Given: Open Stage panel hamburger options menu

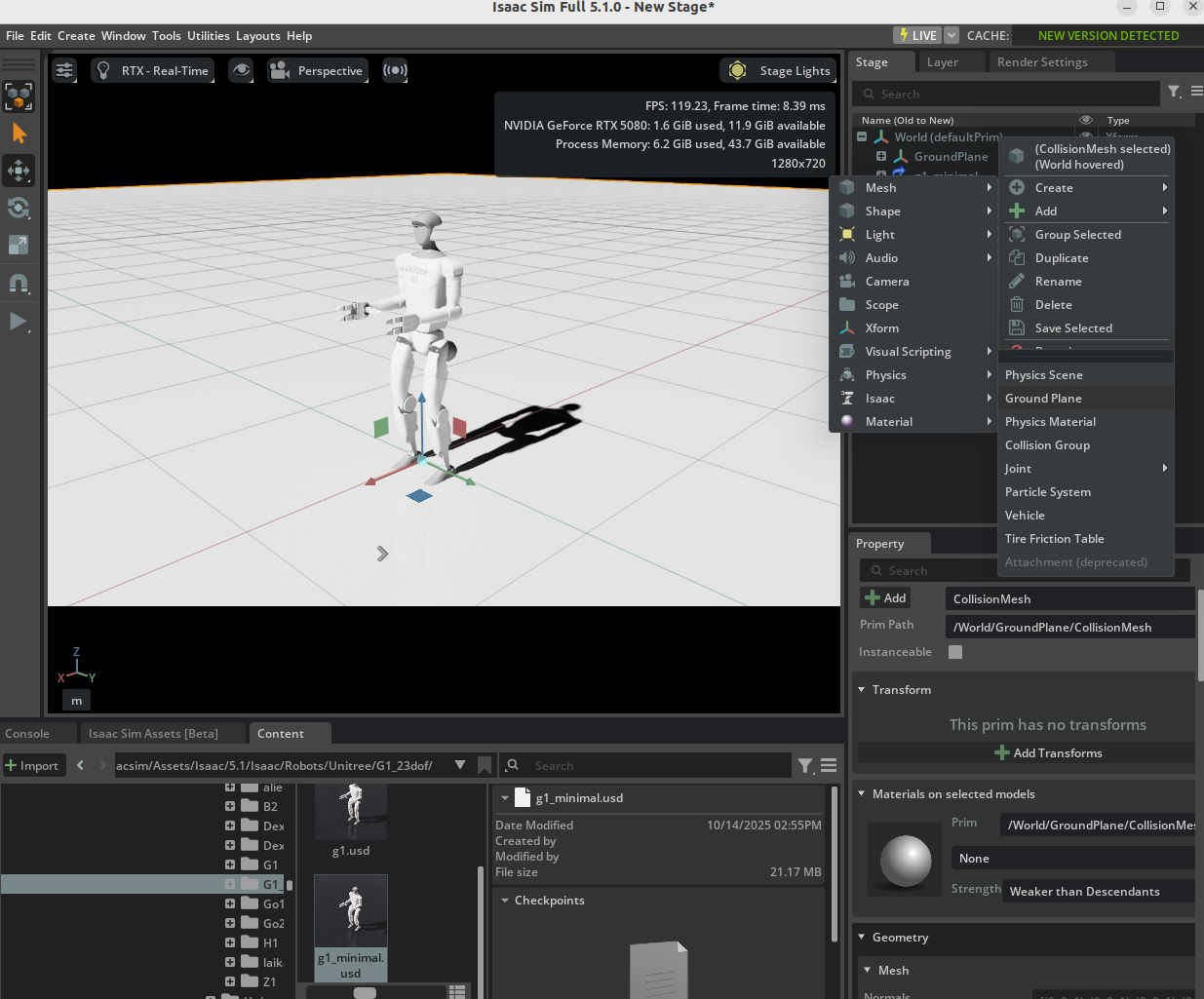Looking at the screenshot, I should [x=1196, y=92].
